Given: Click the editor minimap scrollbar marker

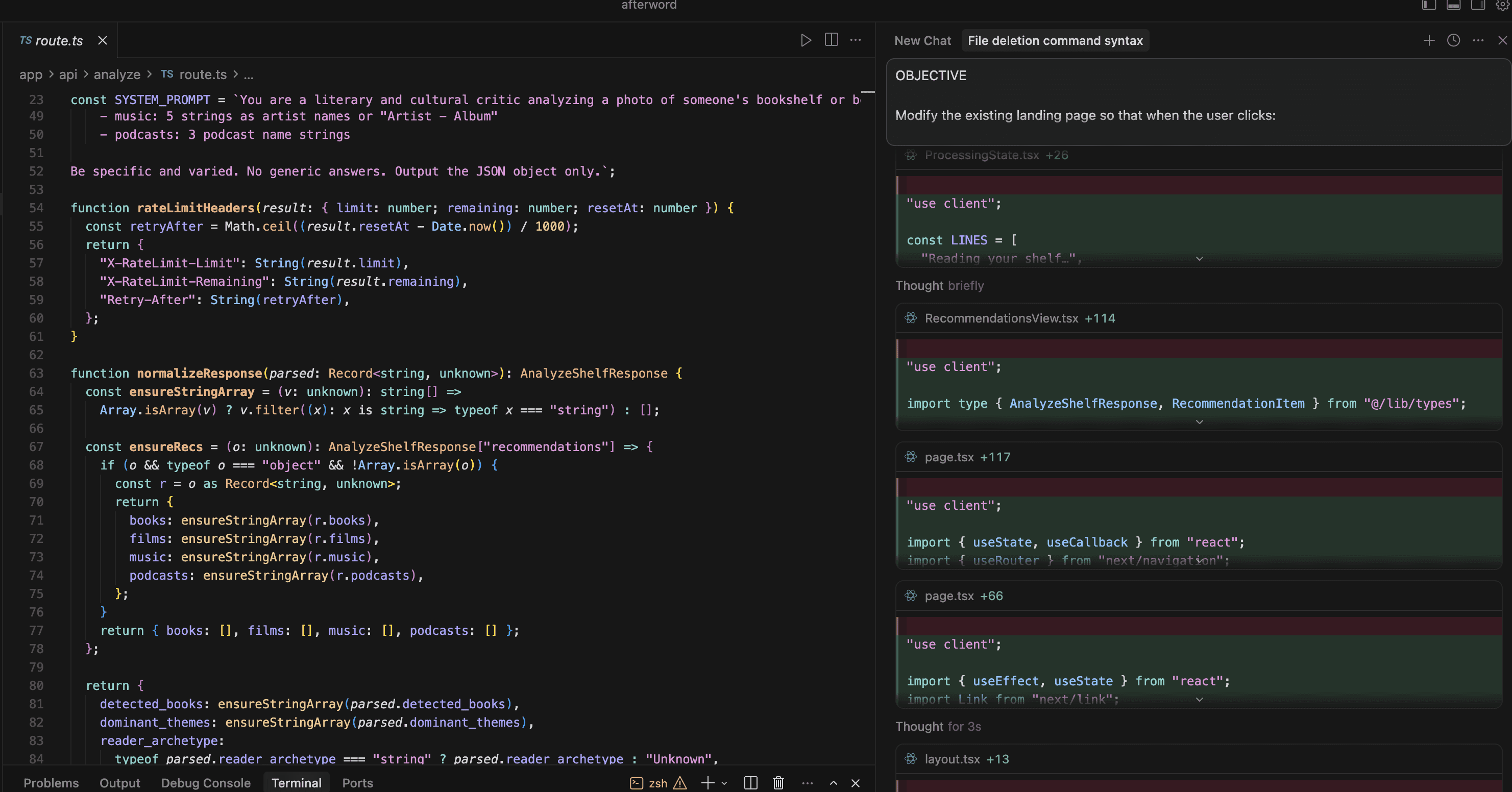Looking at the screenshot, I should point(867,92).
